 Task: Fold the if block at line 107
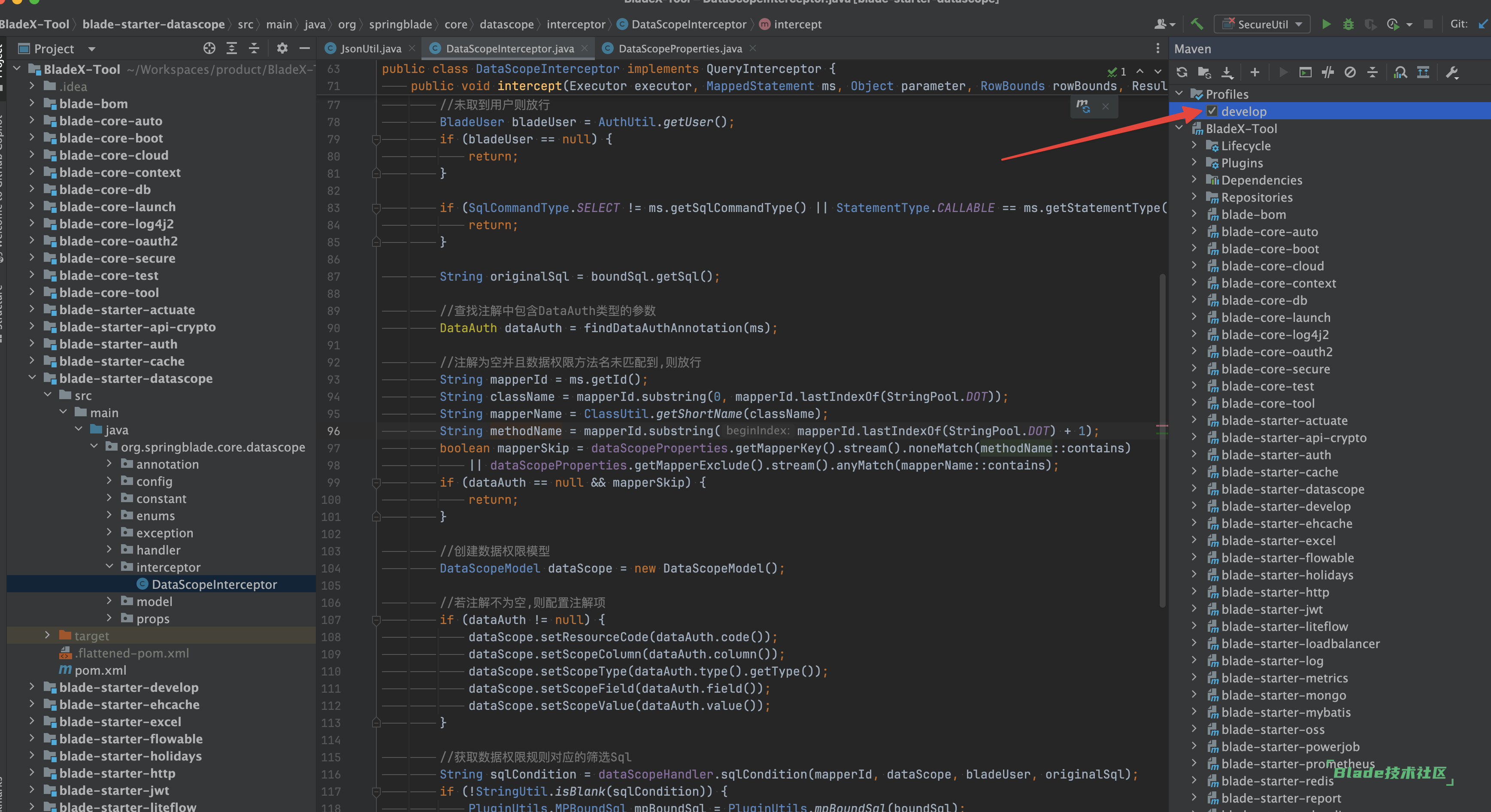[376, 620]
